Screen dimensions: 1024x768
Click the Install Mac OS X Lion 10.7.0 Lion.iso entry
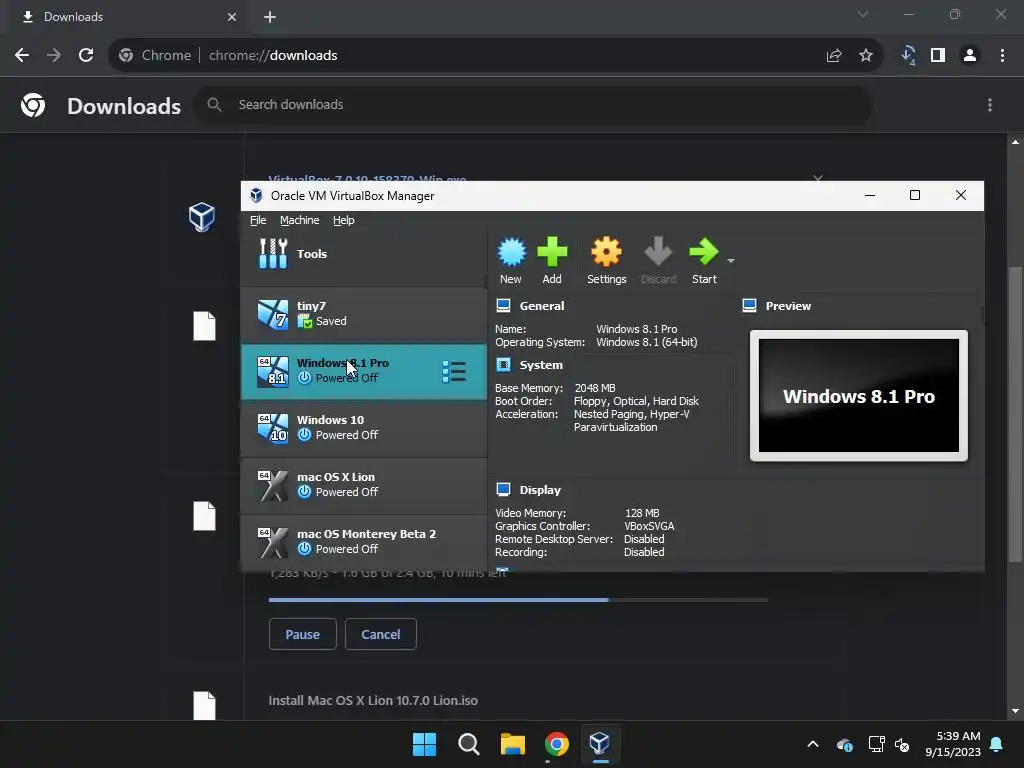[373, 700]
